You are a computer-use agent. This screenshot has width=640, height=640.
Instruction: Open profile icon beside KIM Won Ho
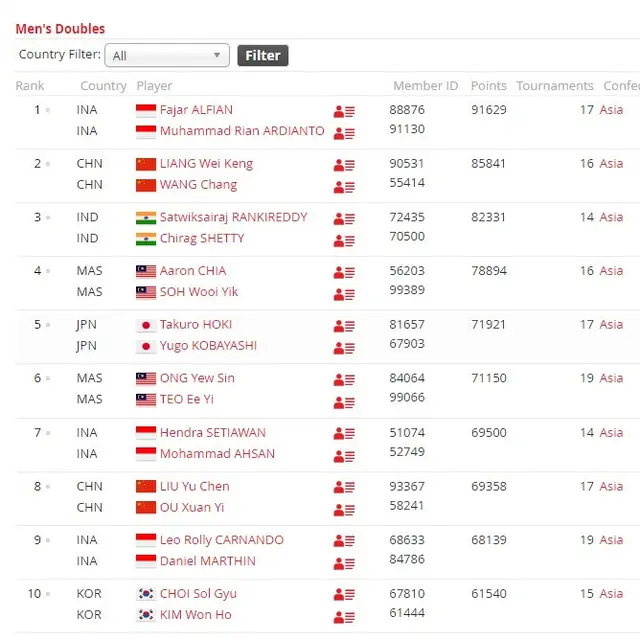(x=344, y=617)
